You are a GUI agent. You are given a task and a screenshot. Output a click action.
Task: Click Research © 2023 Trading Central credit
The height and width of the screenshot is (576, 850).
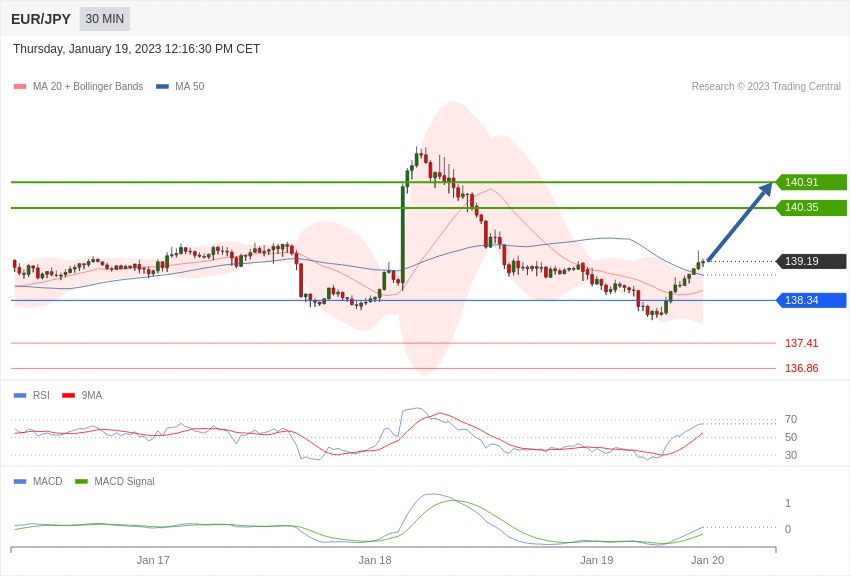(x=766, y=86)
